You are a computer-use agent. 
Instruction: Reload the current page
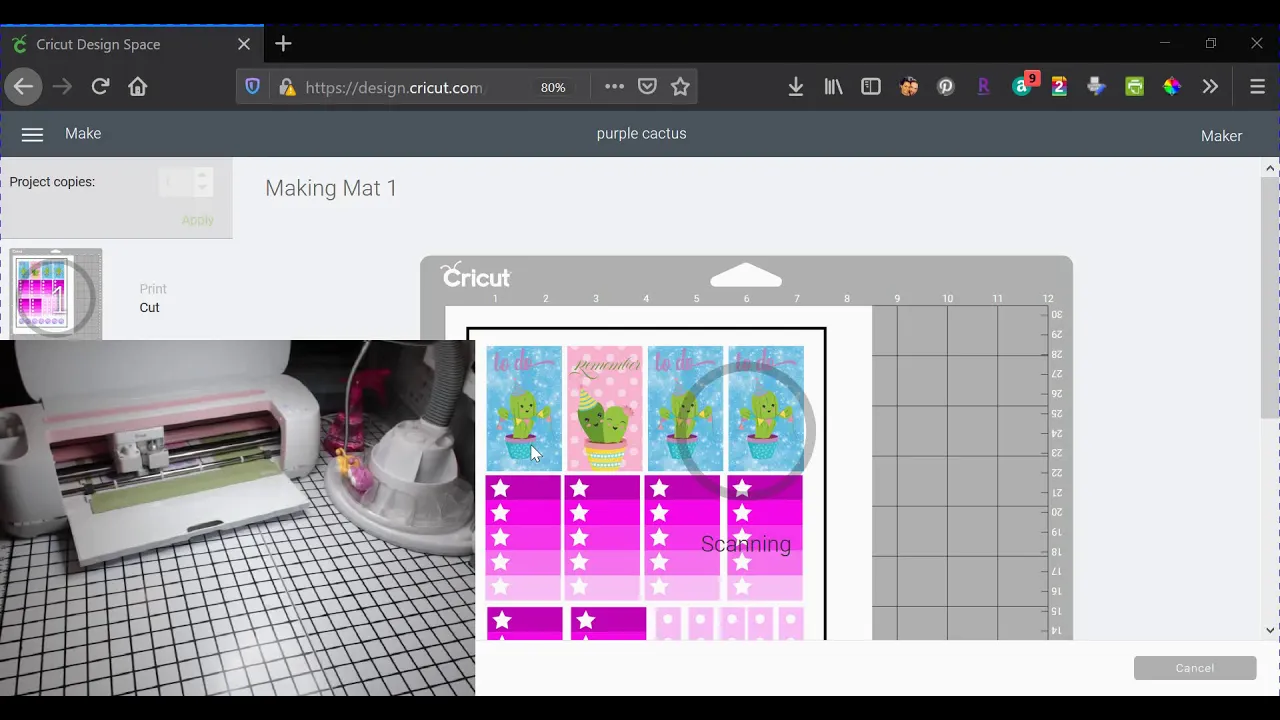100,87
